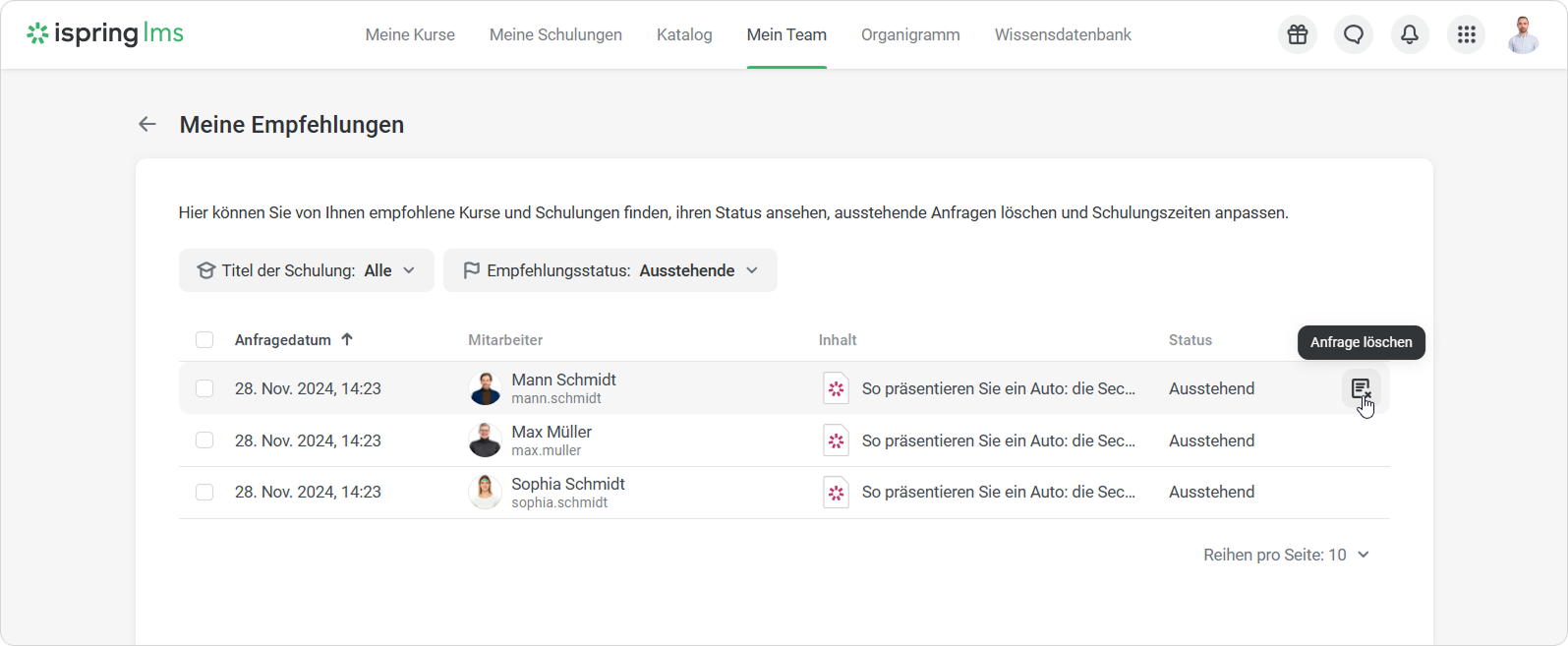Select the checkbox for Sophia Schmidt's row
Image resolution: width=1568 pixels, height=646 pixels.
coord(204,492)
